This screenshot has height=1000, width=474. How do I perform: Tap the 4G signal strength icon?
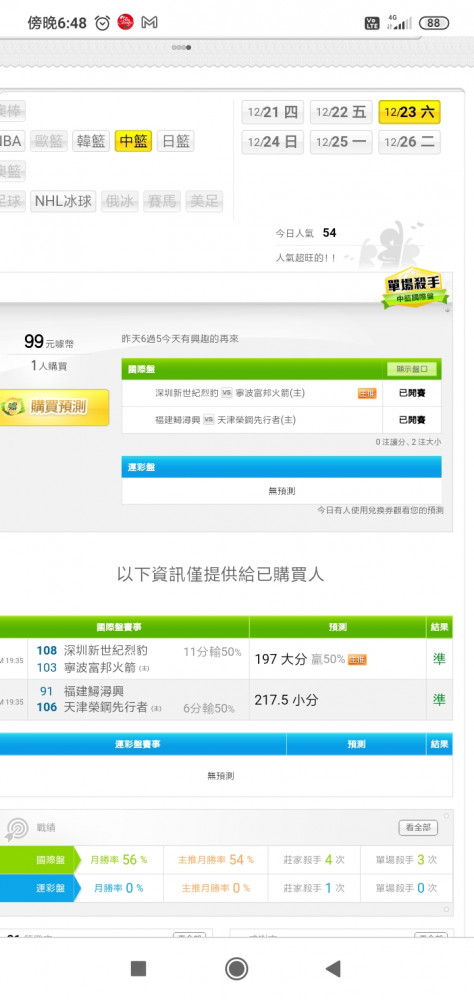(399, 22)
